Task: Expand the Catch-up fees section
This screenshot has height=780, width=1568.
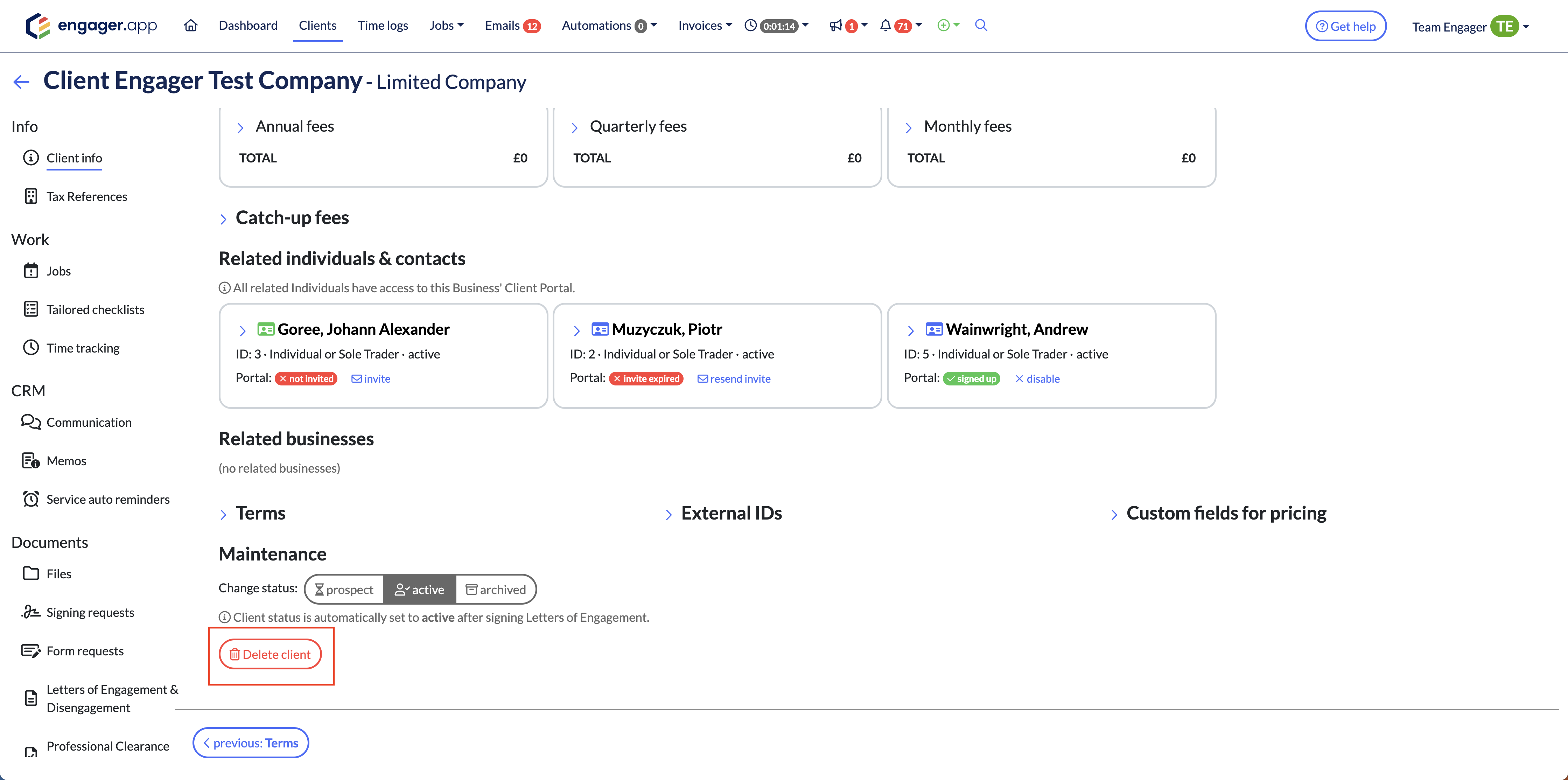Action: point(292,218)
